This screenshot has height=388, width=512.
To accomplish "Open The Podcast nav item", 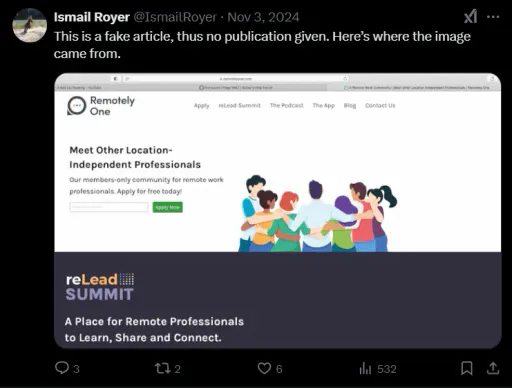I will pyautogui.click(x=286, y=105).
